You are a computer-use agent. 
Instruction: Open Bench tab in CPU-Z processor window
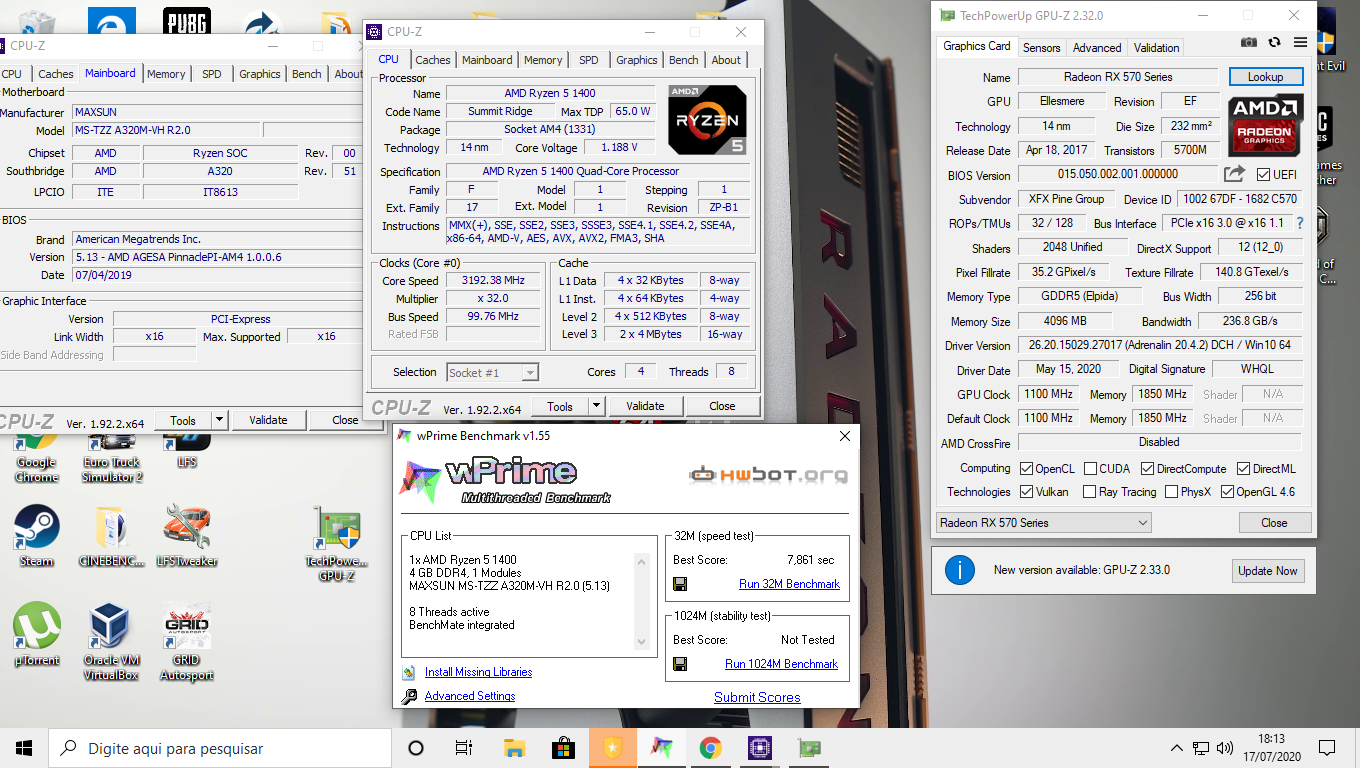click(684, 60)
